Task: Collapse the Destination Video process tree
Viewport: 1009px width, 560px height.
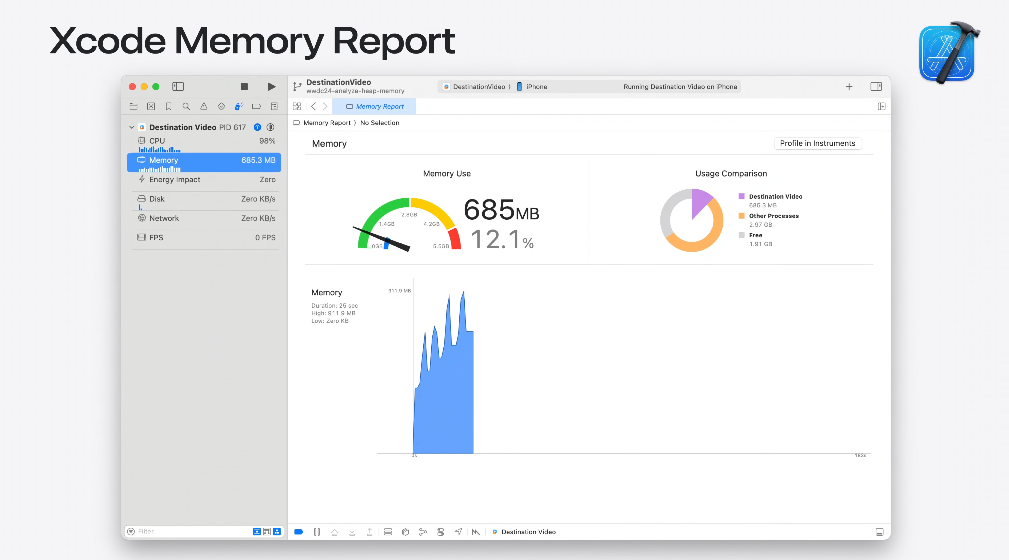Action: point(131,127)
